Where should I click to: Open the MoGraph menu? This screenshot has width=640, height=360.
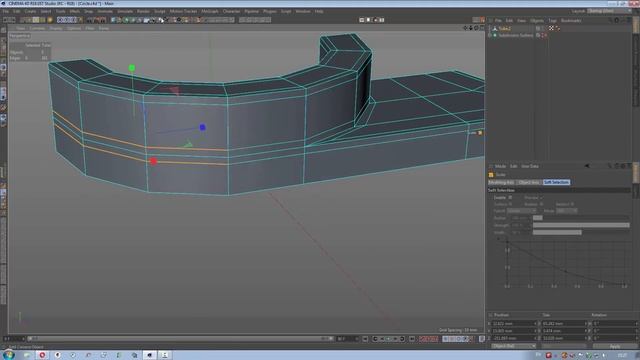tap(210, 11)
